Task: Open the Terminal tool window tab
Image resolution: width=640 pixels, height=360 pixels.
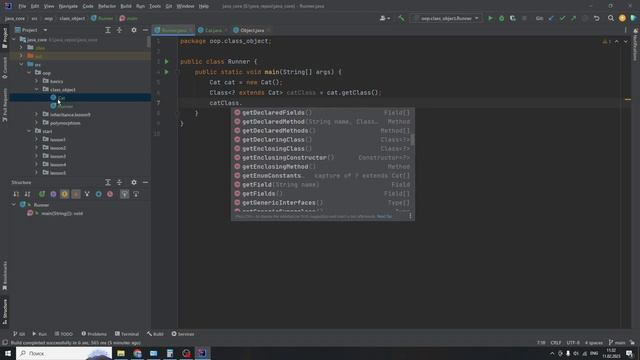Action: click(x=127, y=334)
